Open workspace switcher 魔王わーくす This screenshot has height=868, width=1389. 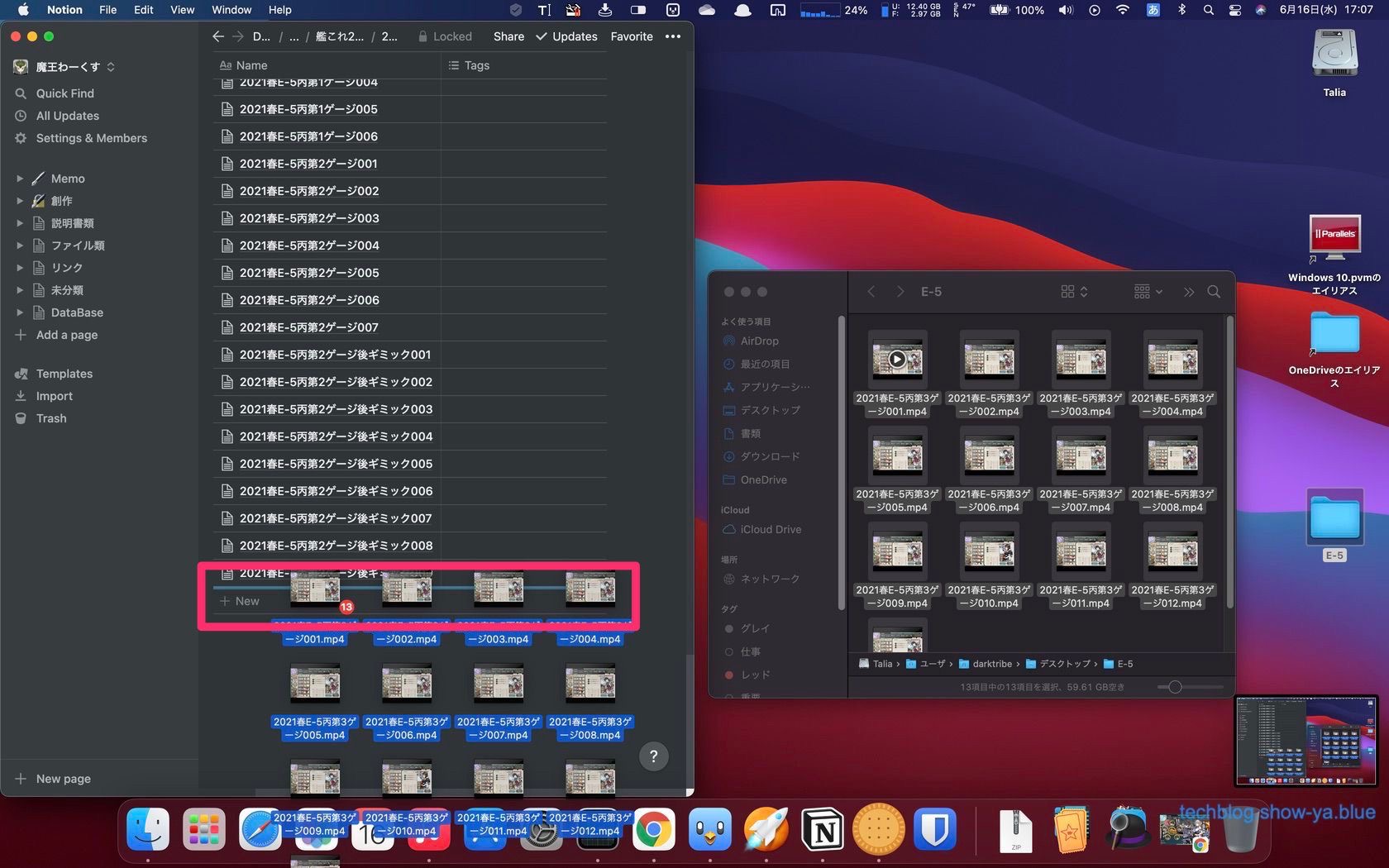68,66
